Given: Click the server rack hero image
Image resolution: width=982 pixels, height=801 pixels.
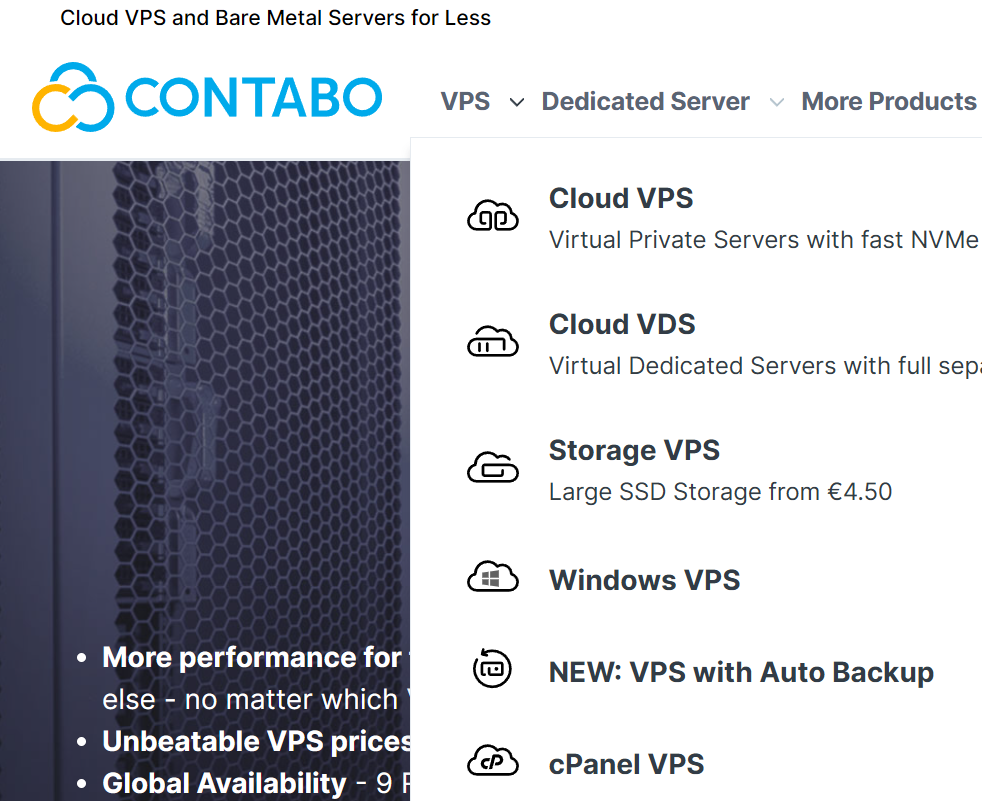Looking at the screenshot, I should pyautogui.click(x=205, y=401).
